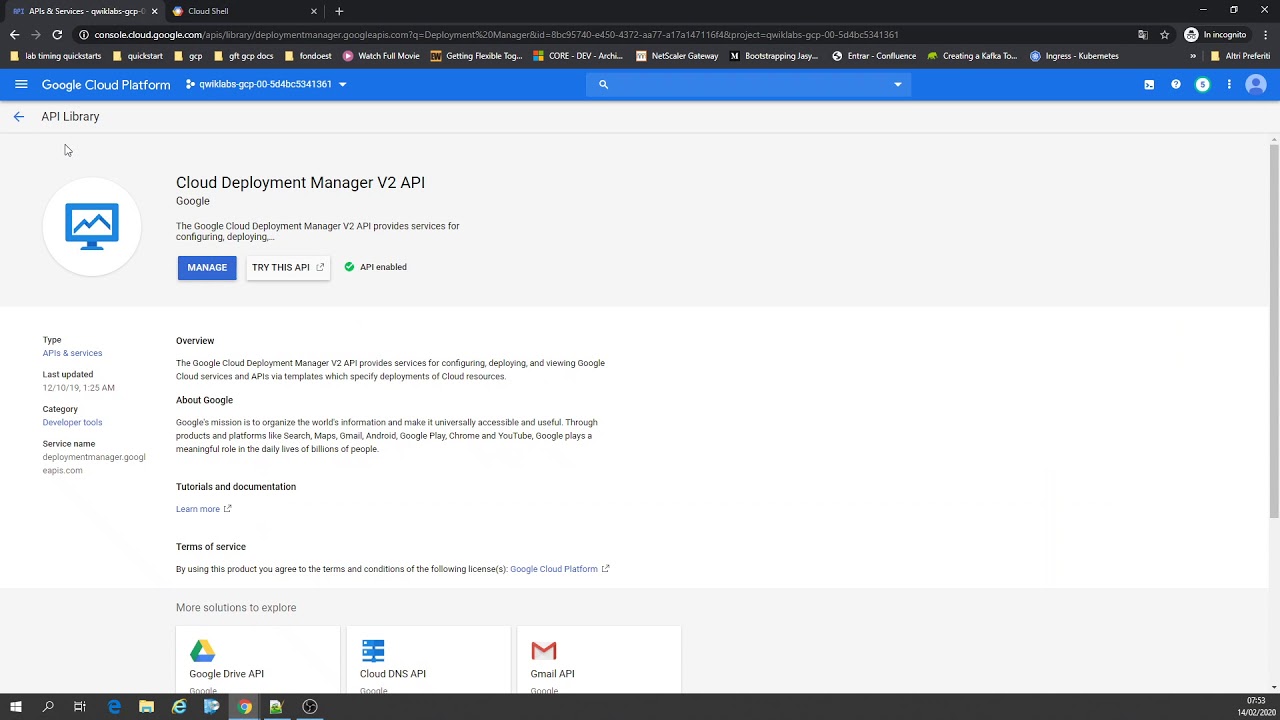Close the Cloud Shell browser tab

[314, 11]
